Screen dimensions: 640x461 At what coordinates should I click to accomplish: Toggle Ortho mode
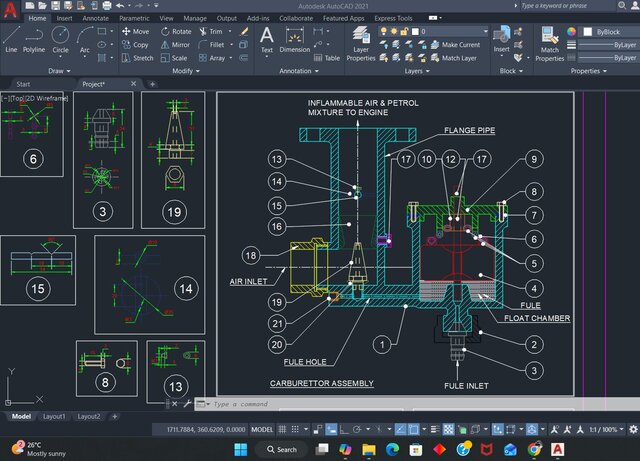344,429
